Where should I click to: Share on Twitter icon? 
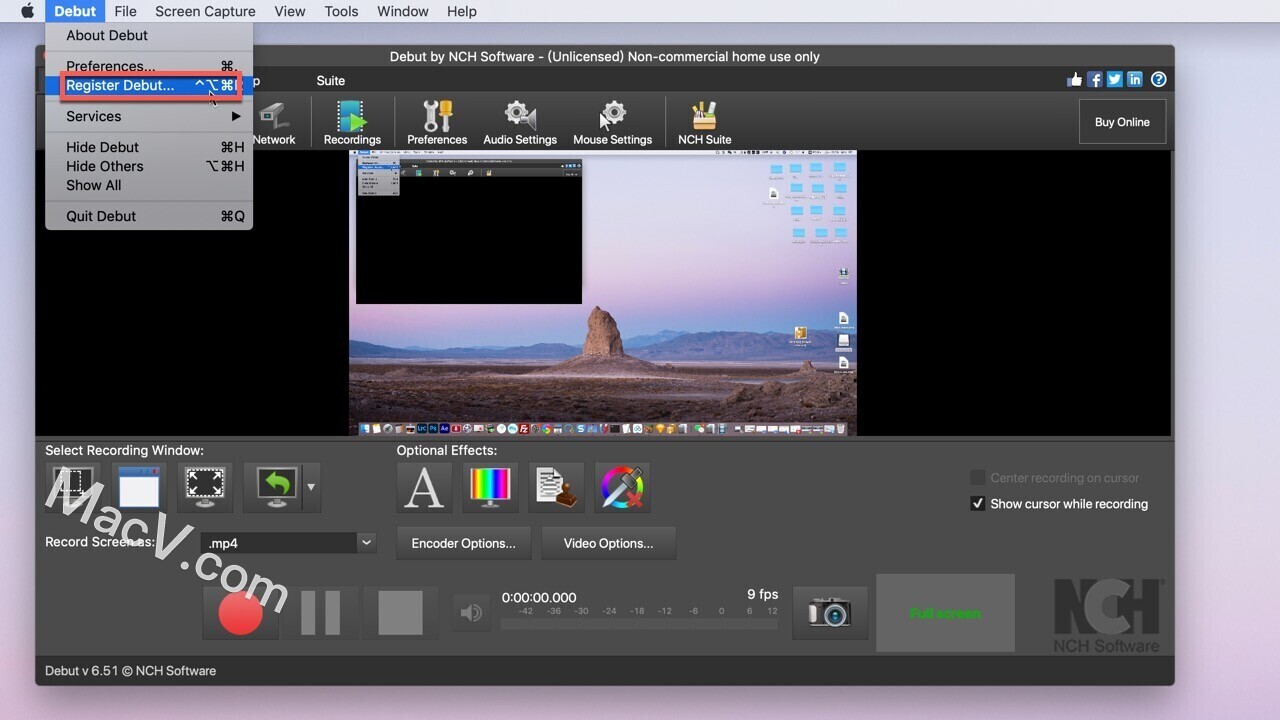click(x=1114, y=80)
